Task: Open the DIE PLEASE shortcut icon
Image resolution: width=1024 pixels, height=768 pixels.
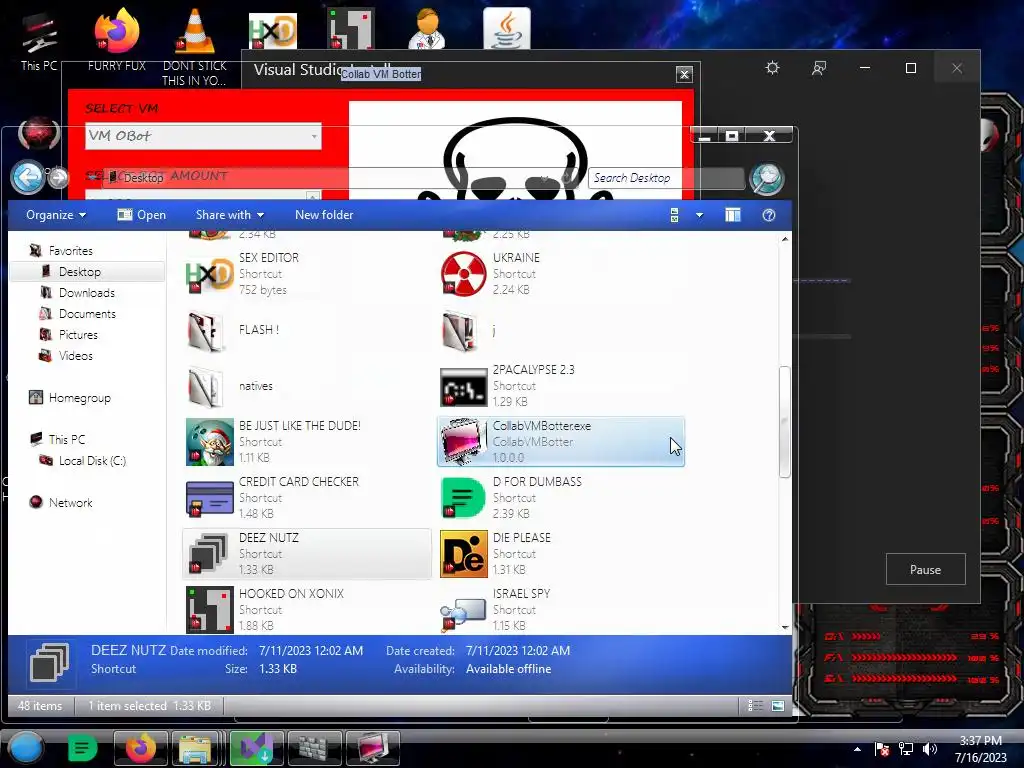Action: (463, 554)
